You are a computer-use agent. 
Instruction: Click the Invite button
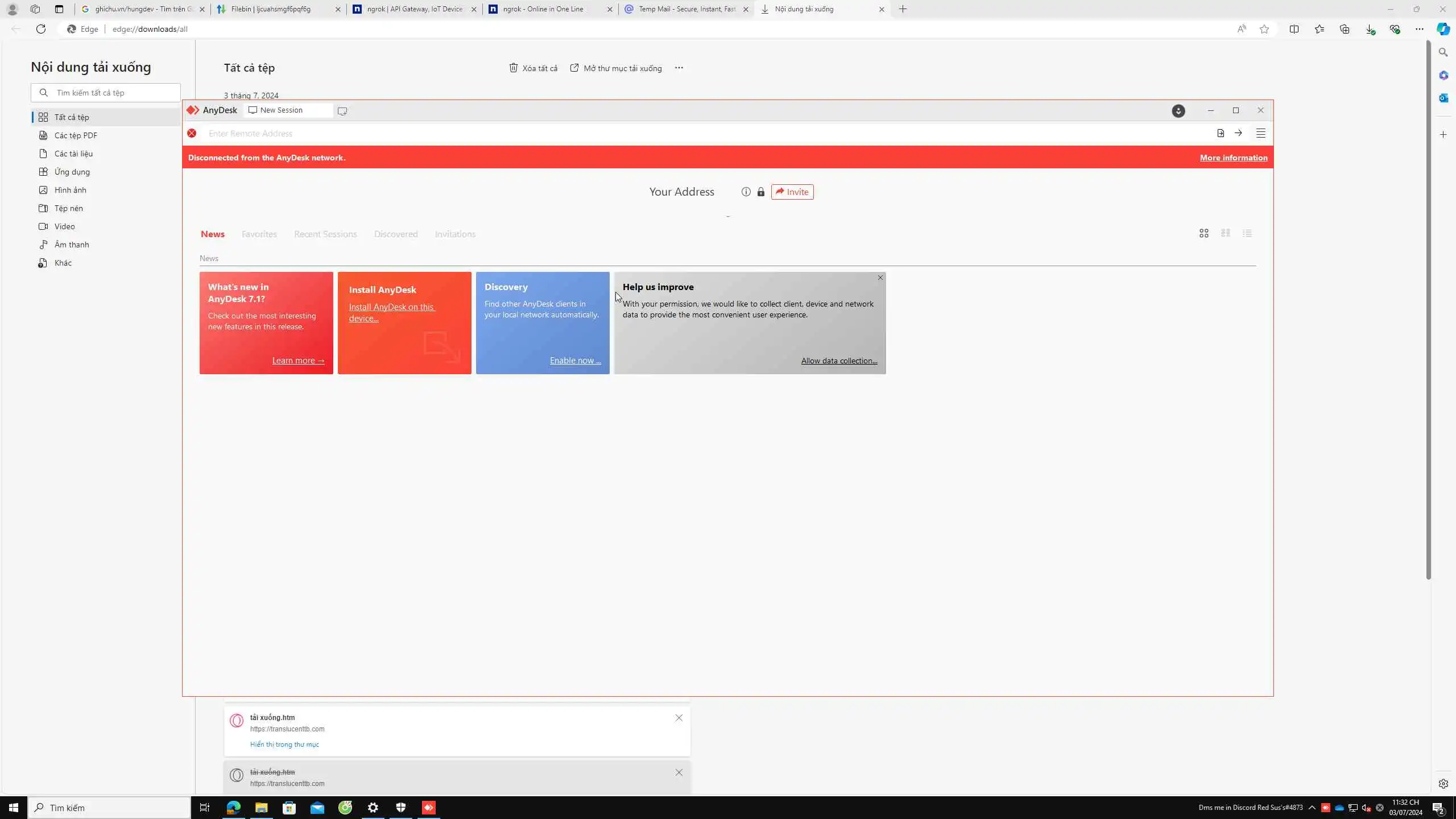792,192
